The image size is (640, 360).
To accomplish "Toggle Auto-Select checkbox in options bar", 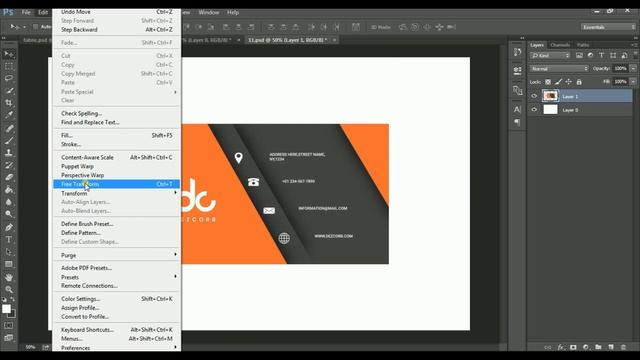I will [x=36, y=27].
